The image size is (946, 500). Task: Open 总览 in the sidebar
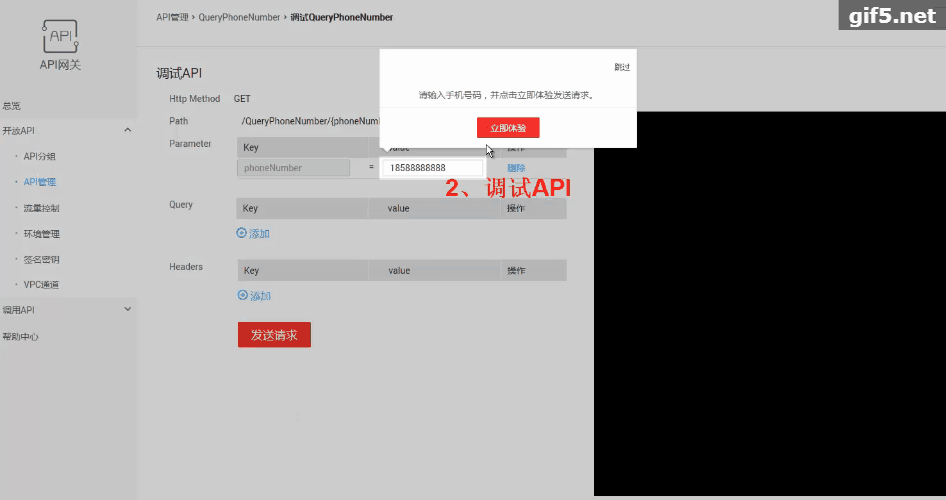[11, 106]
